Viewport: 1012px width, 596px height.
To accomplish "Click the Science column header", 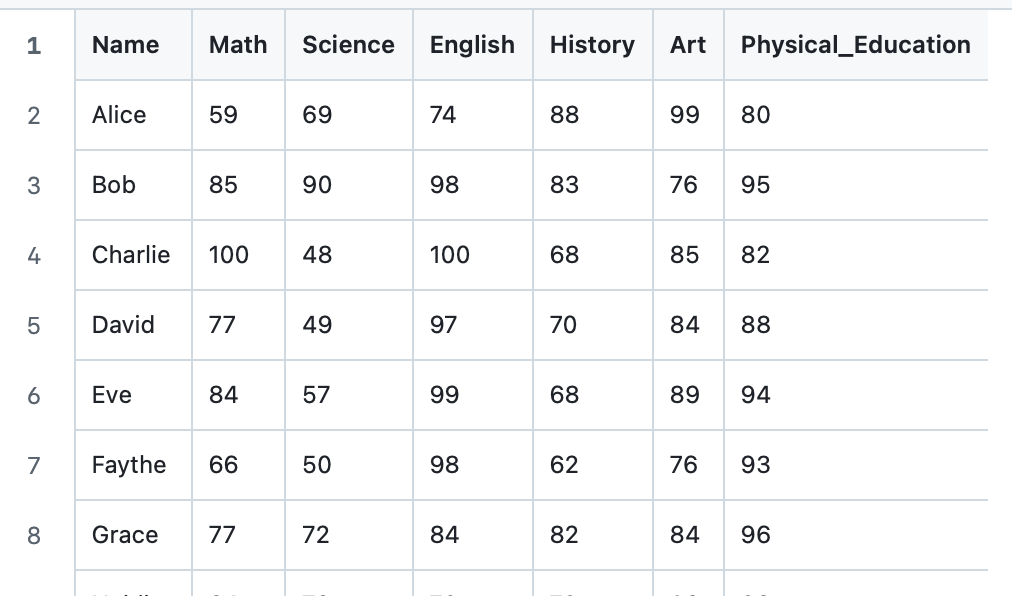I will tap(348, 45).
